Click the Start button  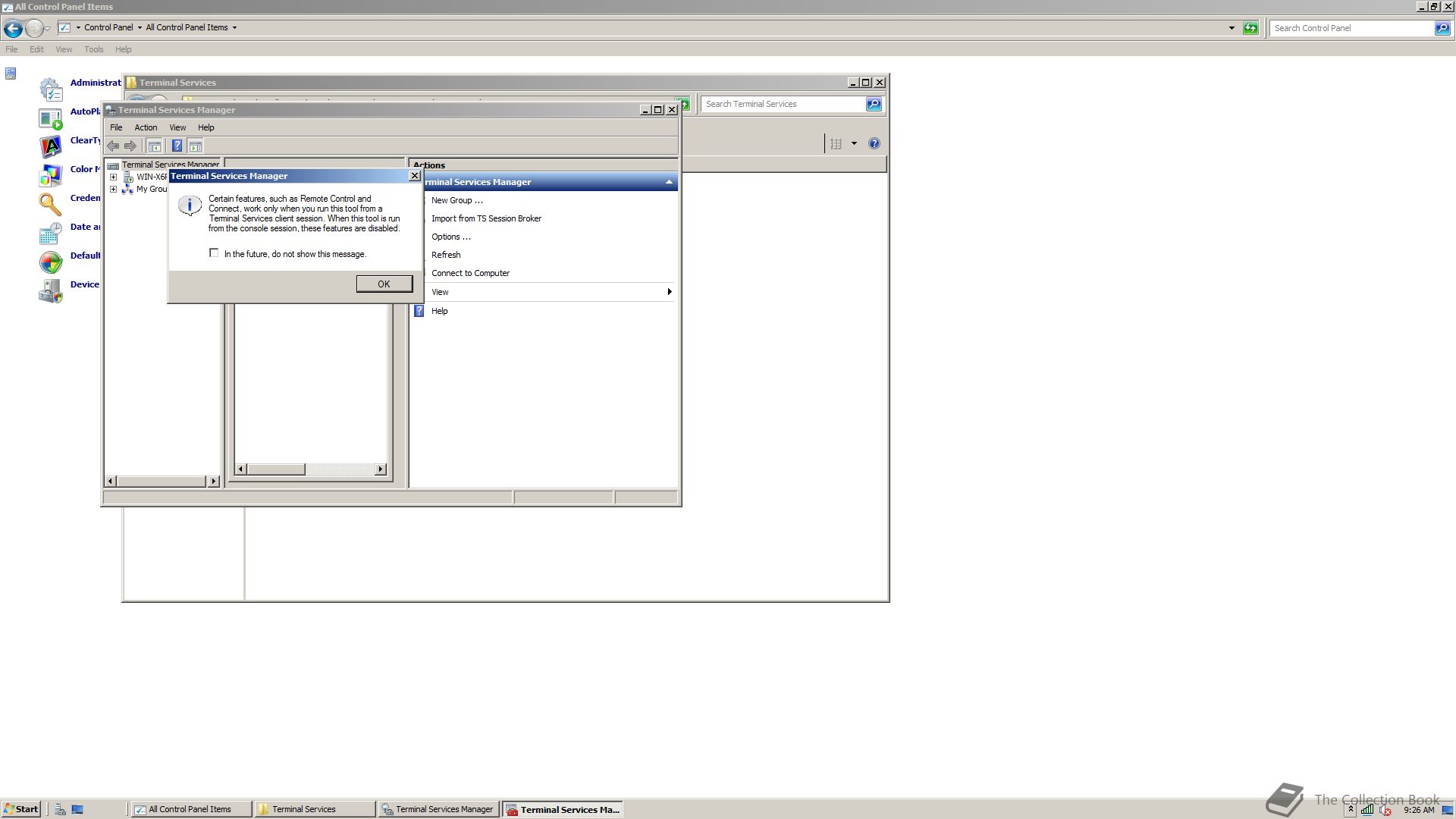click(21, 809)
